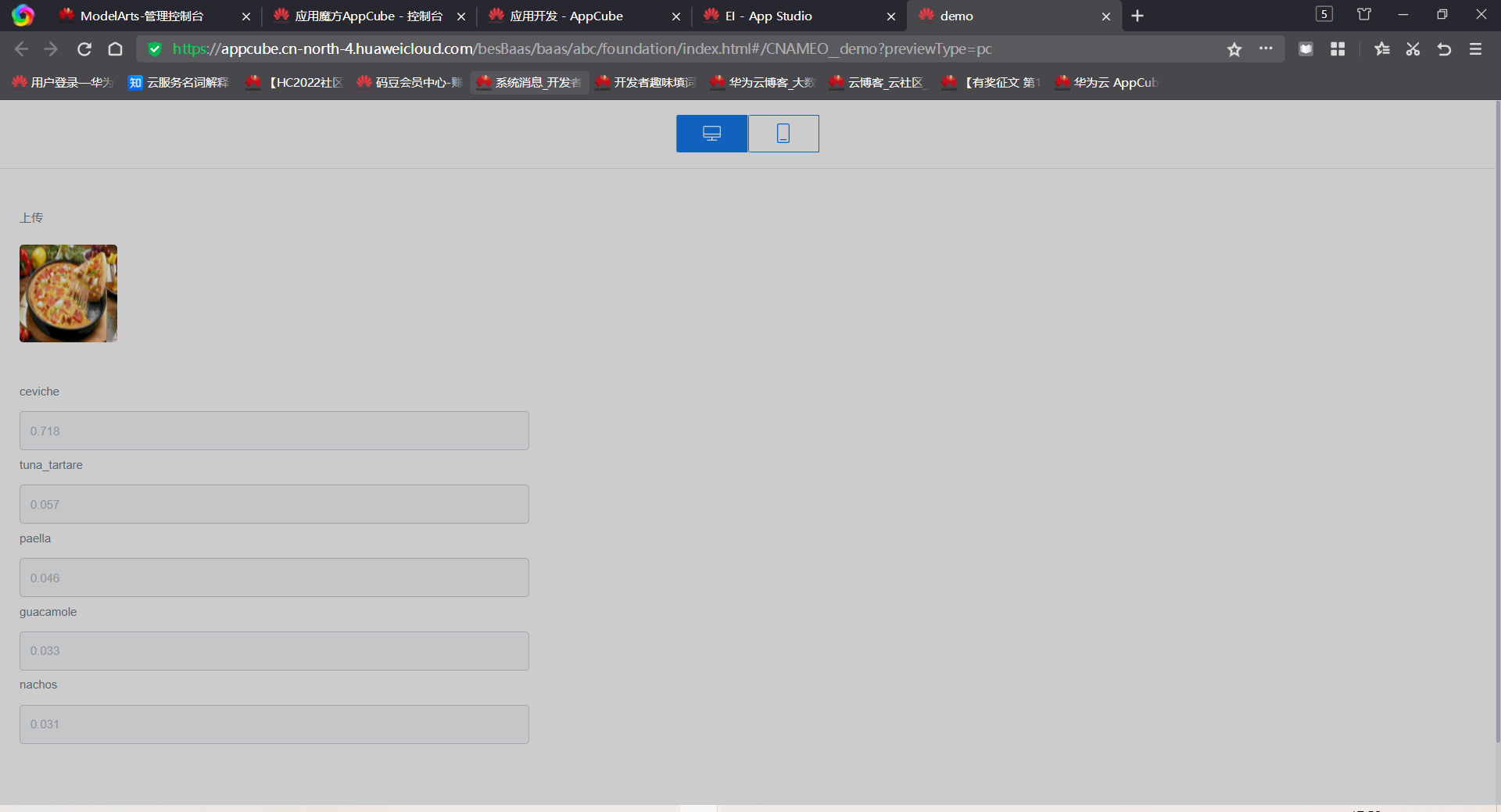The height and width of the screenshot is (812, 1501).
Task: Open the HC2022社区 bookmark
Action: (294, 82)
